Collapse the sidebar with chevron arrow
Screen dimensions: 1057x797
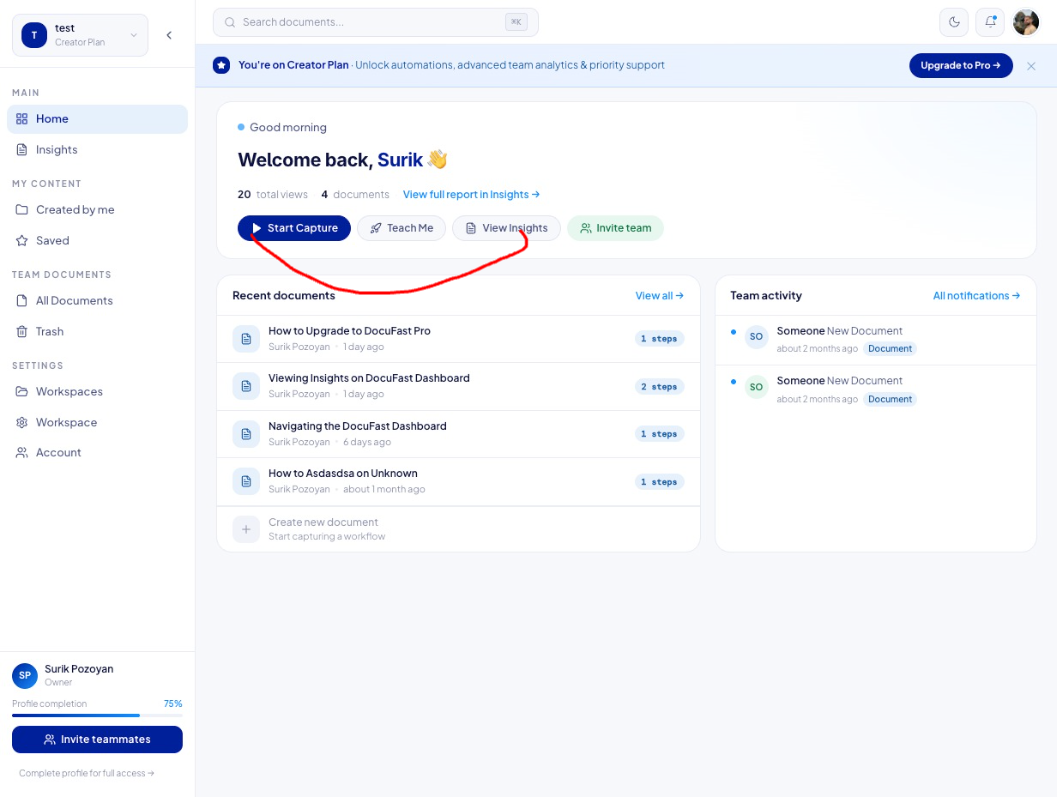(169, 35)
